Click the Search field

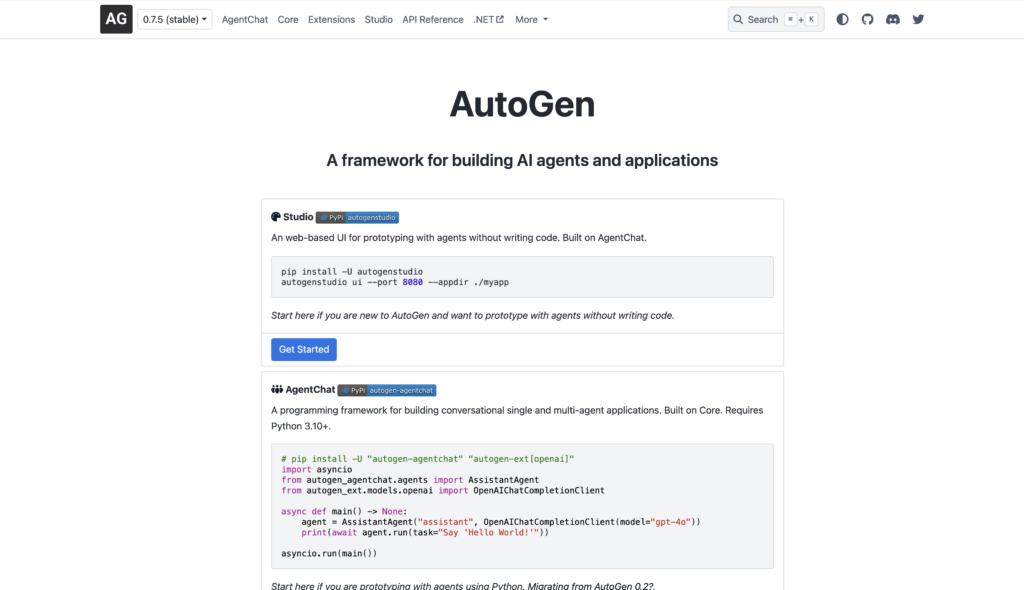click(x=776, y=20)
